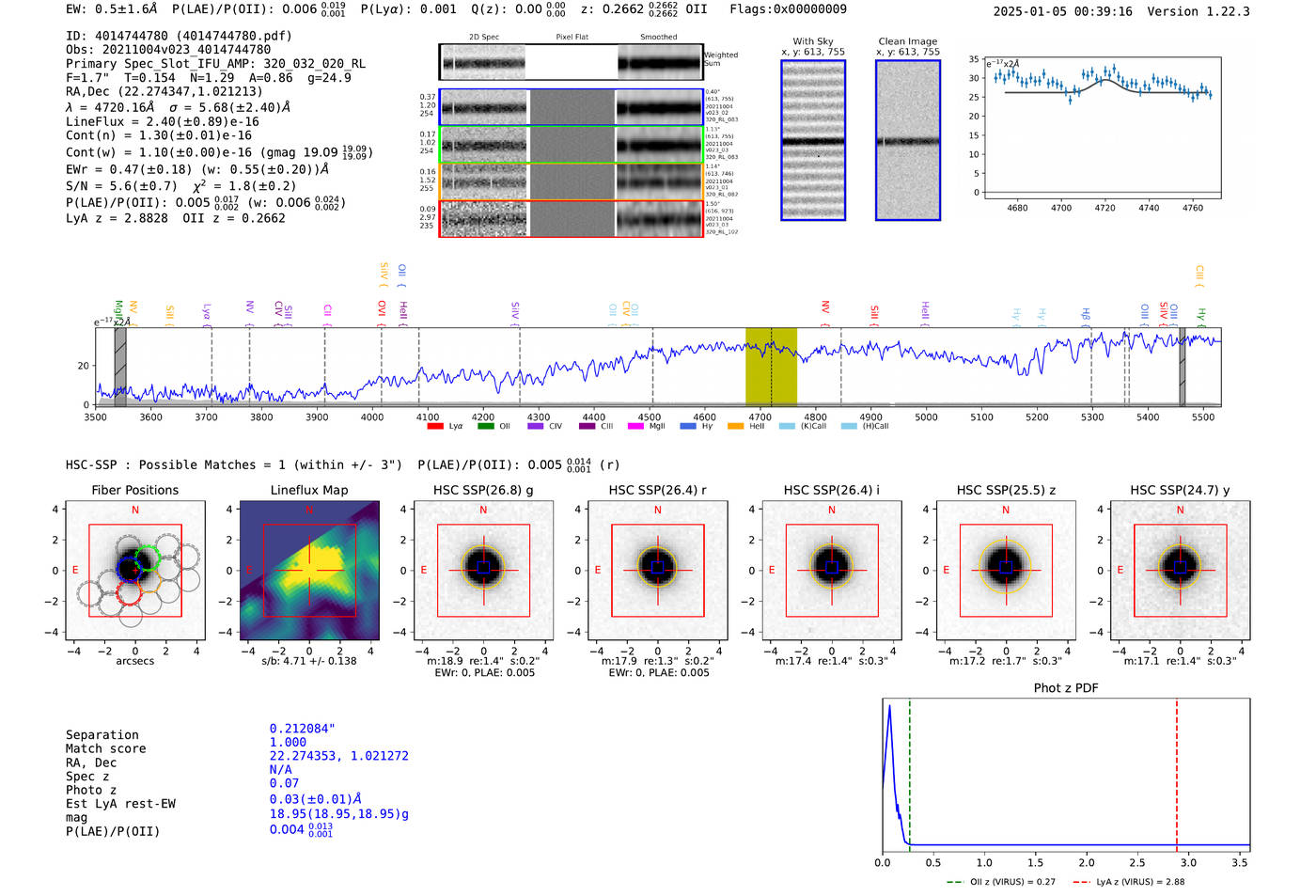The image size is (1316, 896).
Task: Click the Clean Image panel
Action: 908,140
